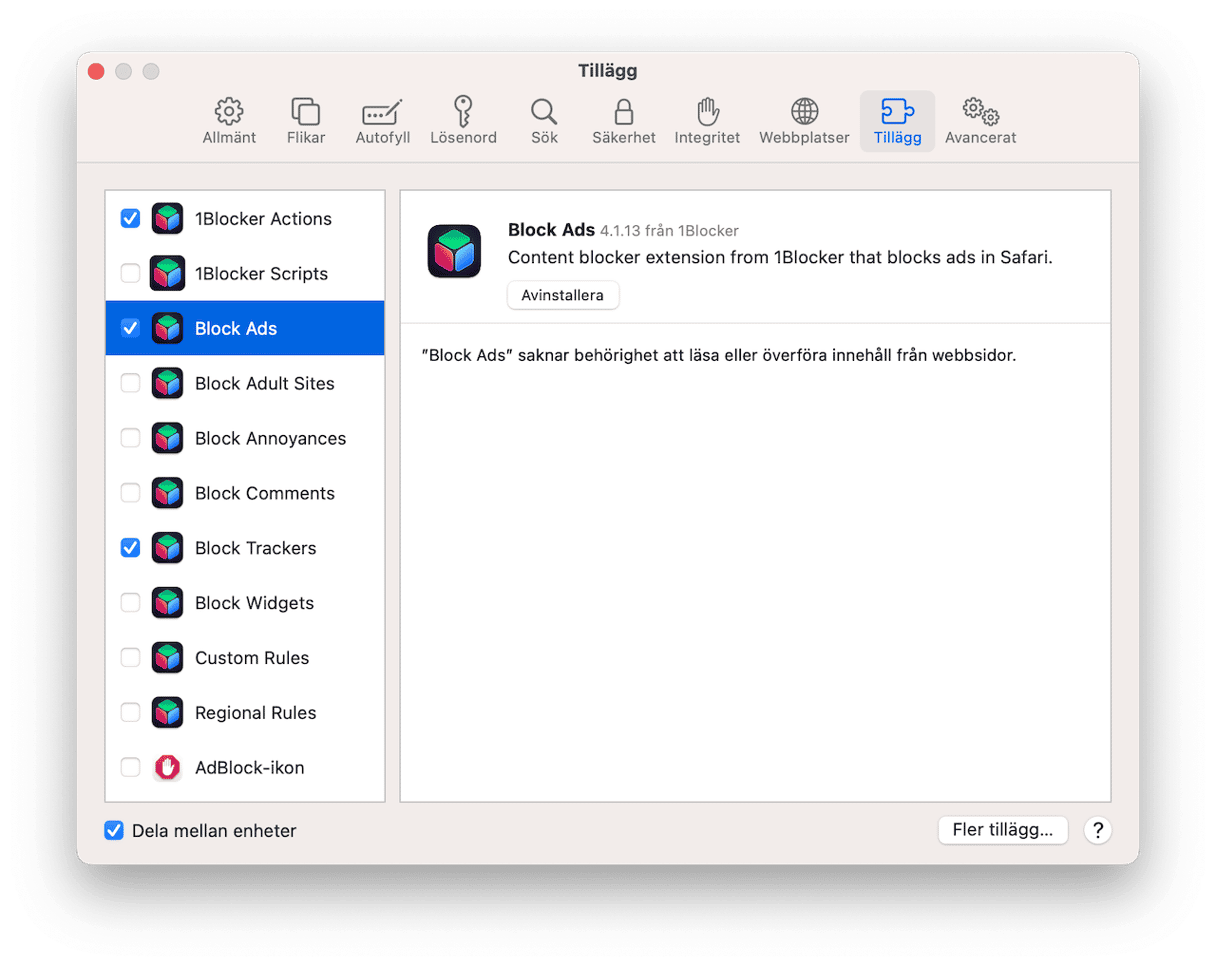Disable the Block Trackers checkbox

pos(130,548)
